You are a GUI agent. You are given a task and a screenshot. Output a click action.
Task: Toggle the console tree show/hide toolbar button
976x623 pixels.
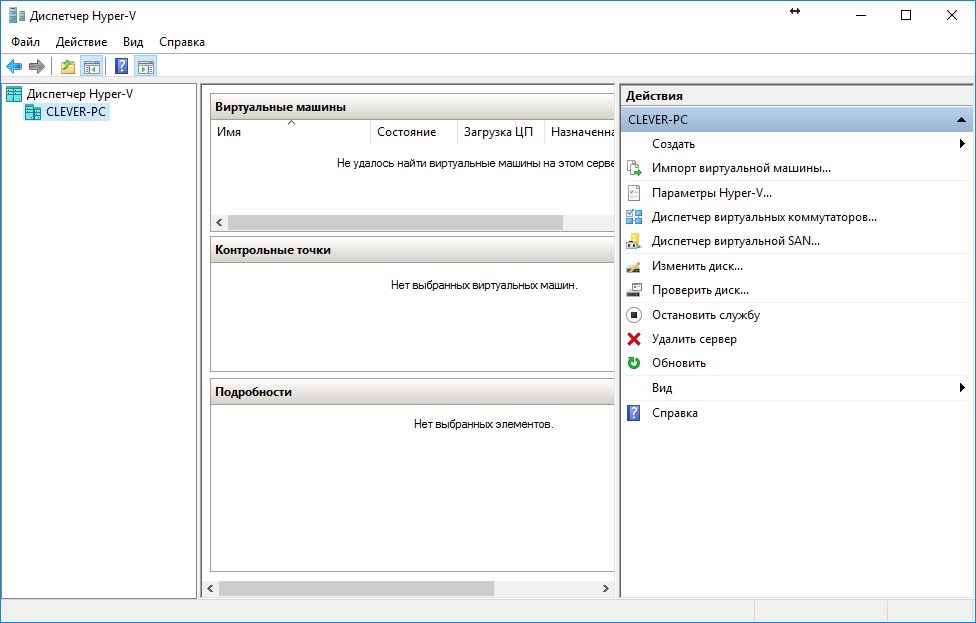[x=91, y=67]
